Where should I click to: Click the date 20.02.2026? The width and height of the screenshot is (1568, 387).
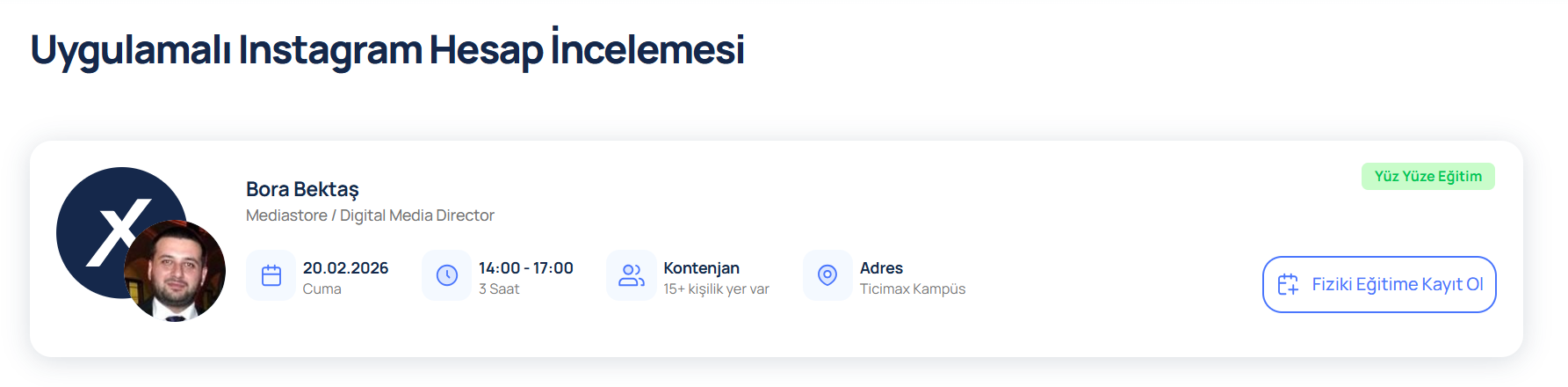point(345,268)
